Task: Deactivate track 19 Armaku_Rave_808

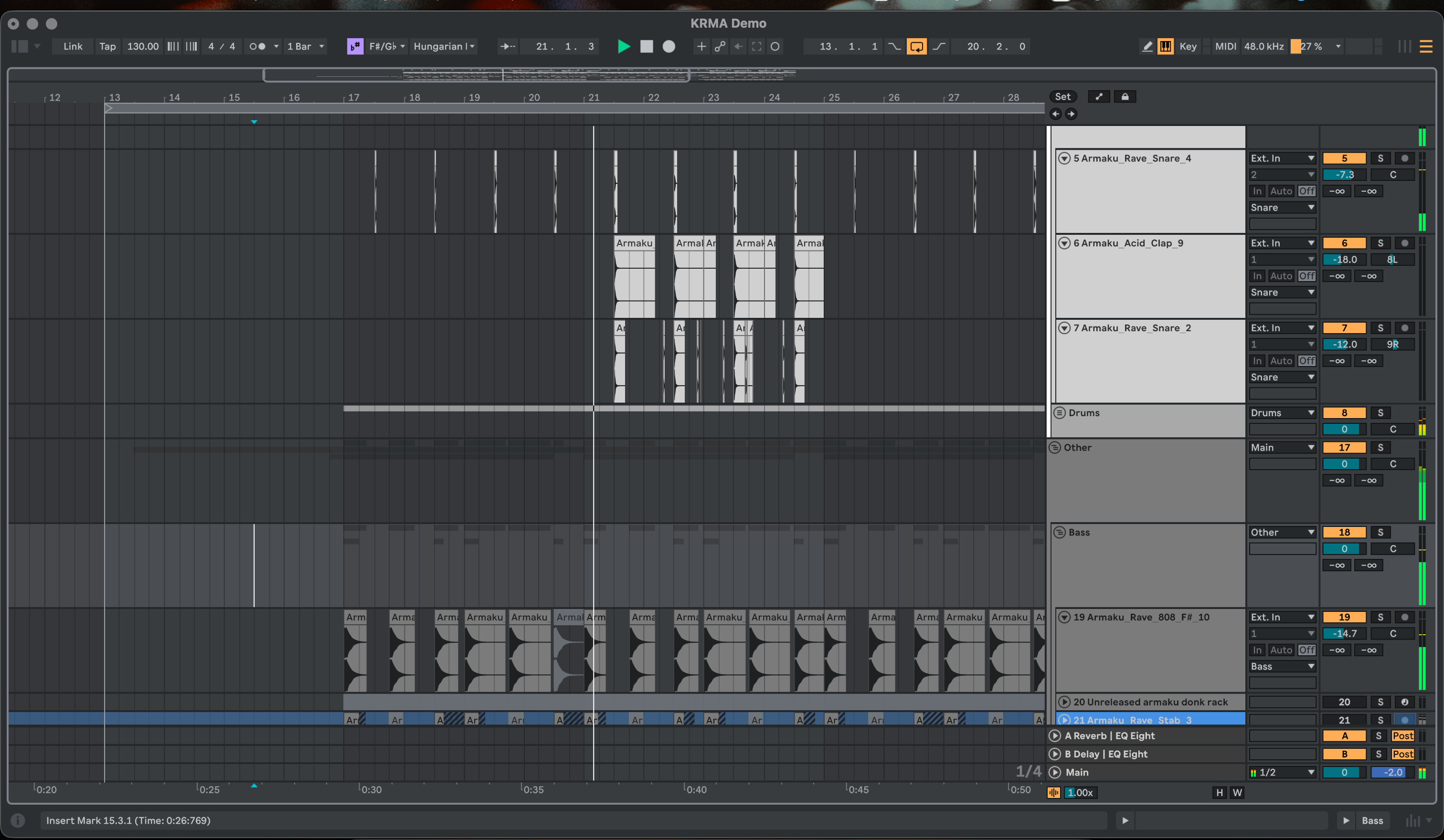Action: coord(1344,617)
